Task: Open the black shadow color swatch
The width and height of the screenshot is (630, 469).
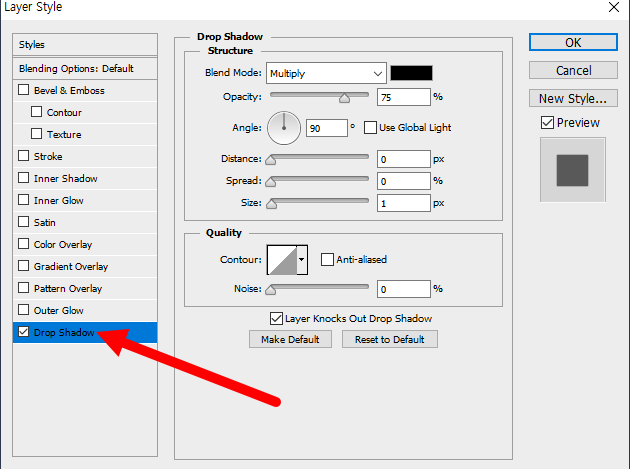Action: [411, 73]
